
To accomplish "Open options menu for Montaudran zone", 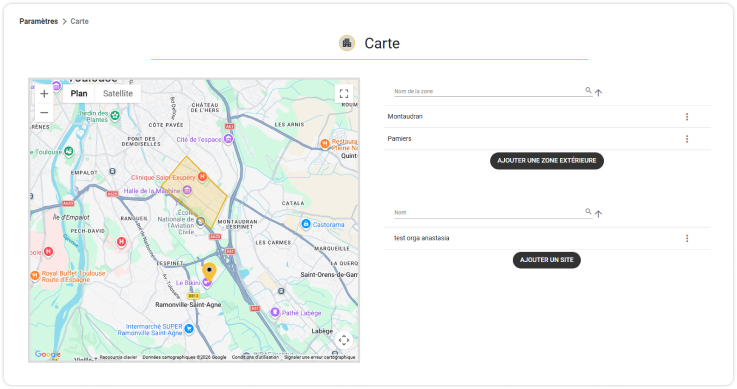I will [687, 117].
